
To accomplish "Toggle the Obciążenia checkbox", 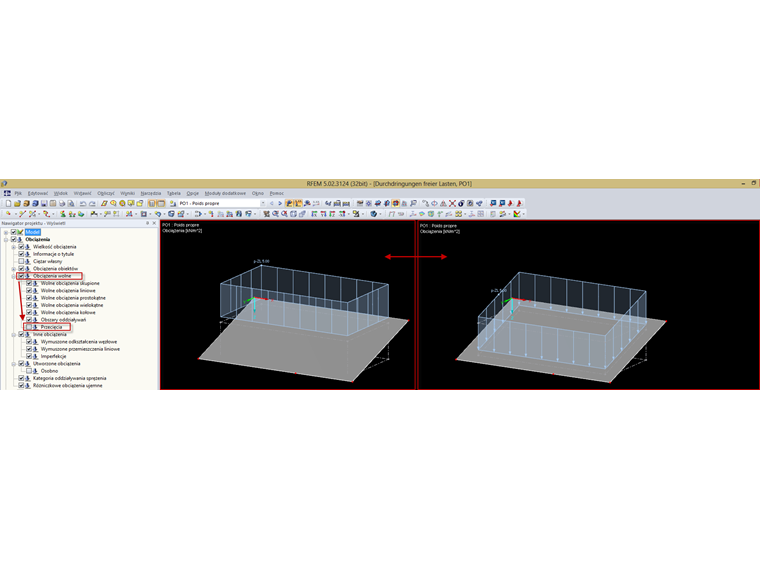I will pos(14,239).
